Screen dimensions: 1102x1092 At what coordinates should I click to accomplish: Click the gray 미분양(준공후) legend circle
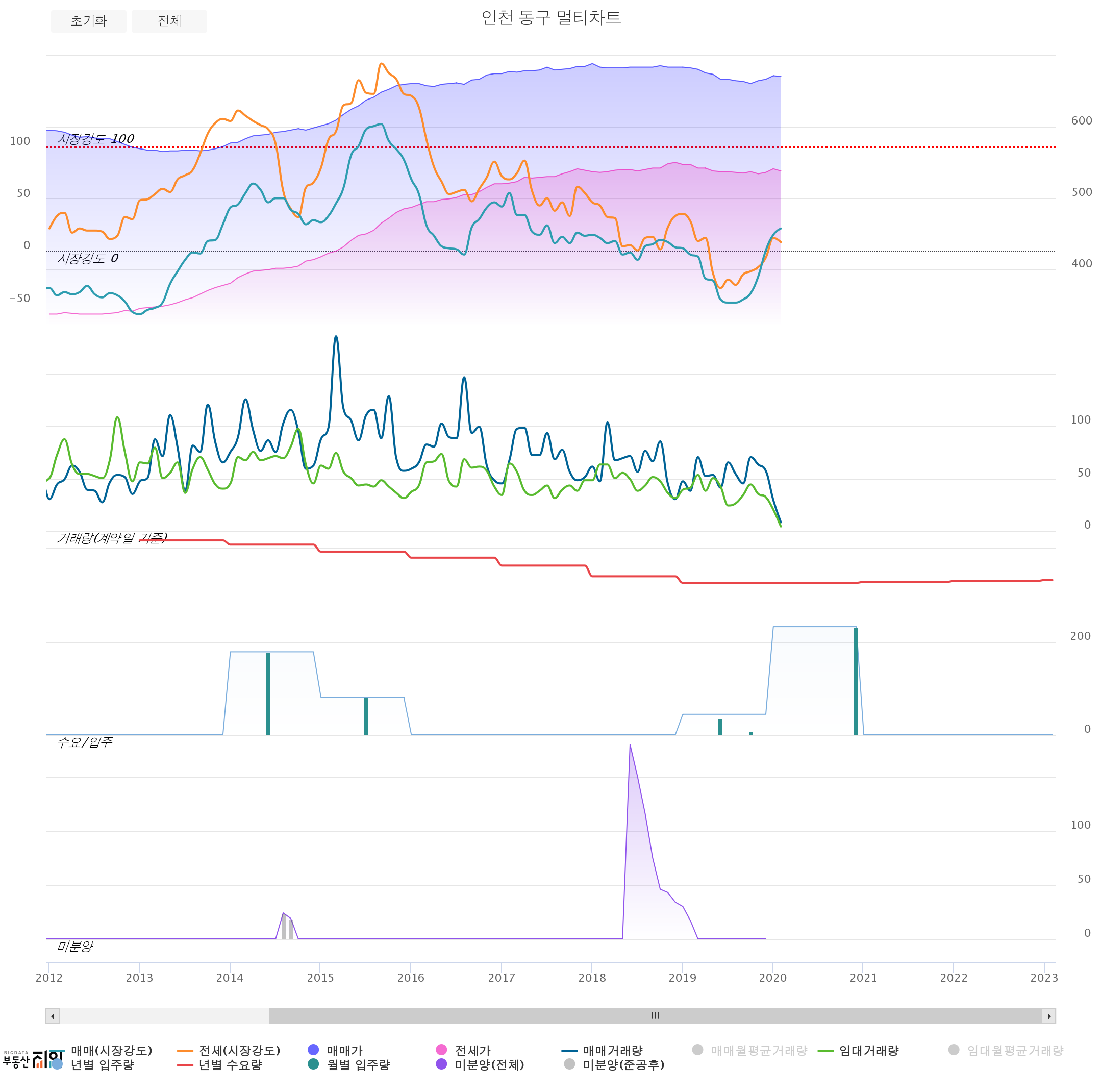click(569, 1064)
